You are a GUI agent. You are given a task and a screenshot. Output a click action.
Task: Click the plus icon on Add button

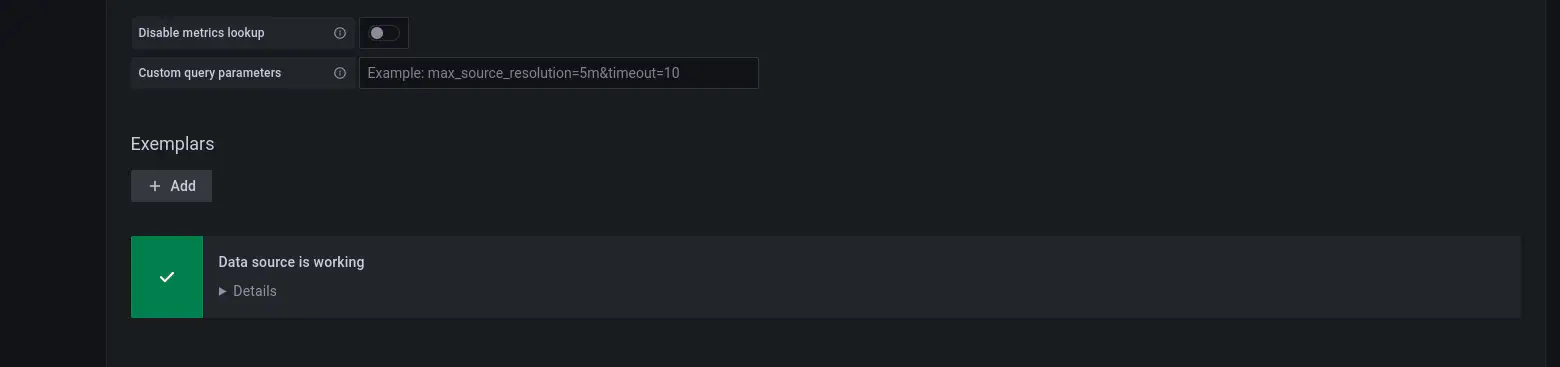click(155, 186)
